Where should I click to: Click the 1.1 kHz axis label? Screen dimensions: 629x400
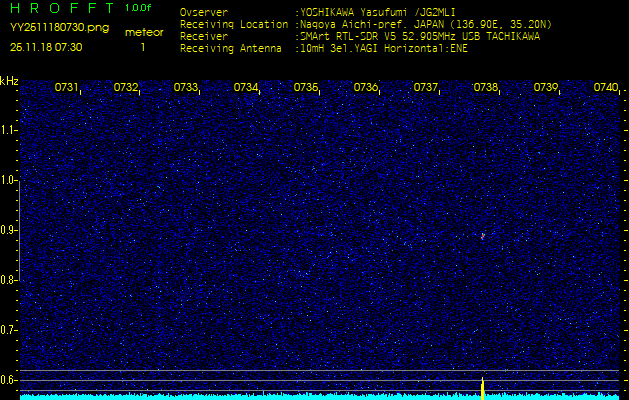(x=9, y=129)
